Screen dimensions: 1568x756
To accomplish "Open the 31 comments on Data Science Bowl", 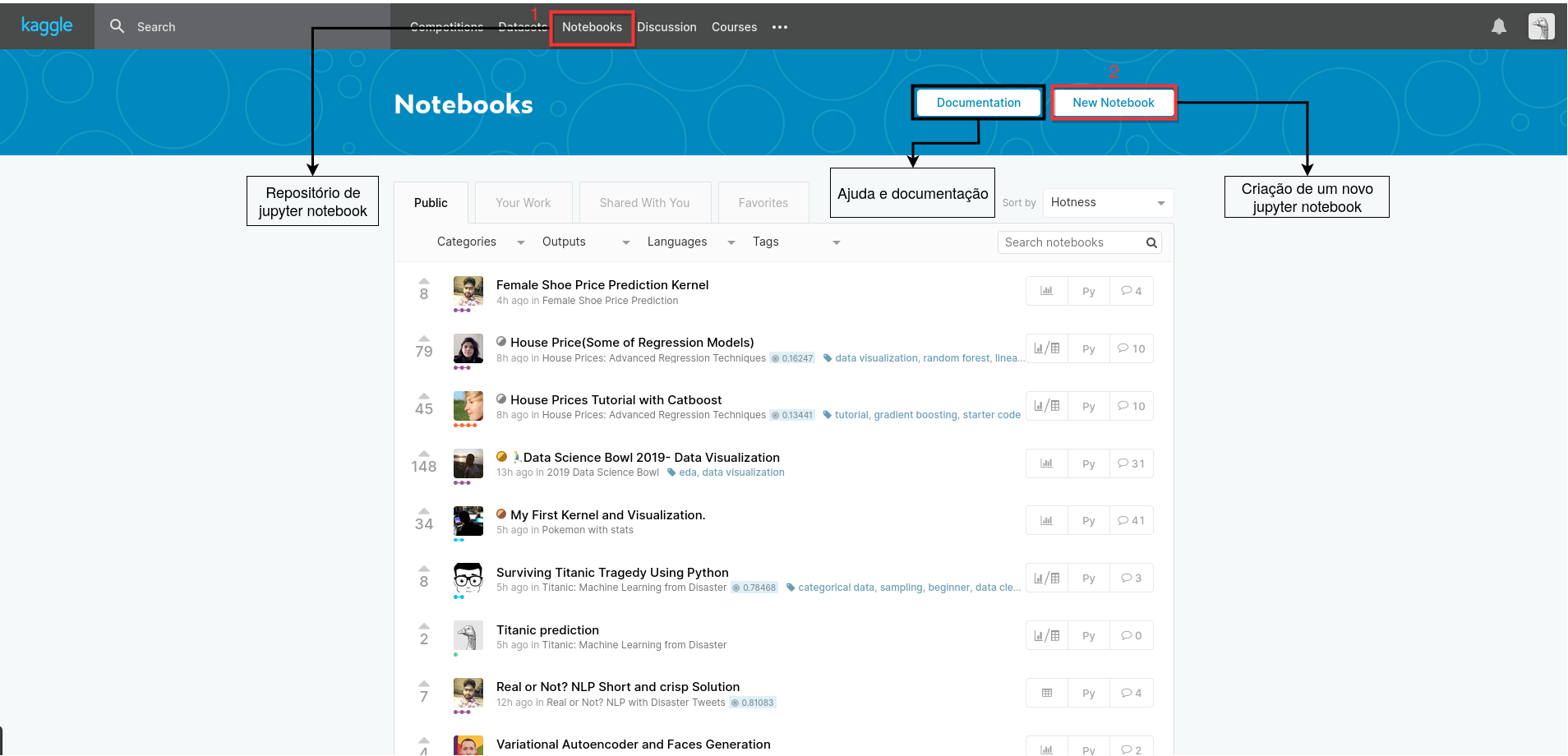I will pos(1132,463).
